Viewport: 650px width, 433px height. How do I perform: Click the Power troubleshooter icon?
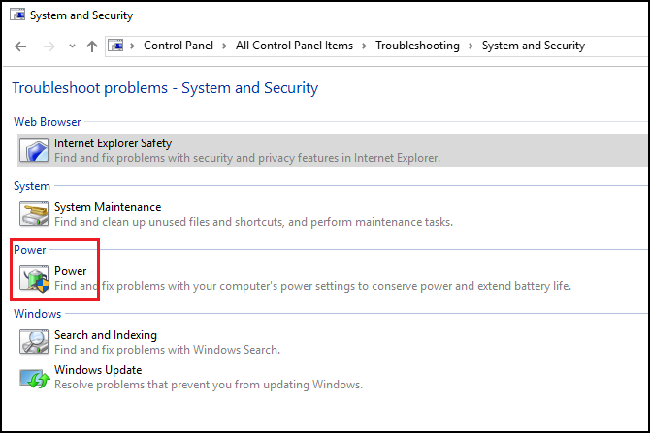(x=35, y=278)
